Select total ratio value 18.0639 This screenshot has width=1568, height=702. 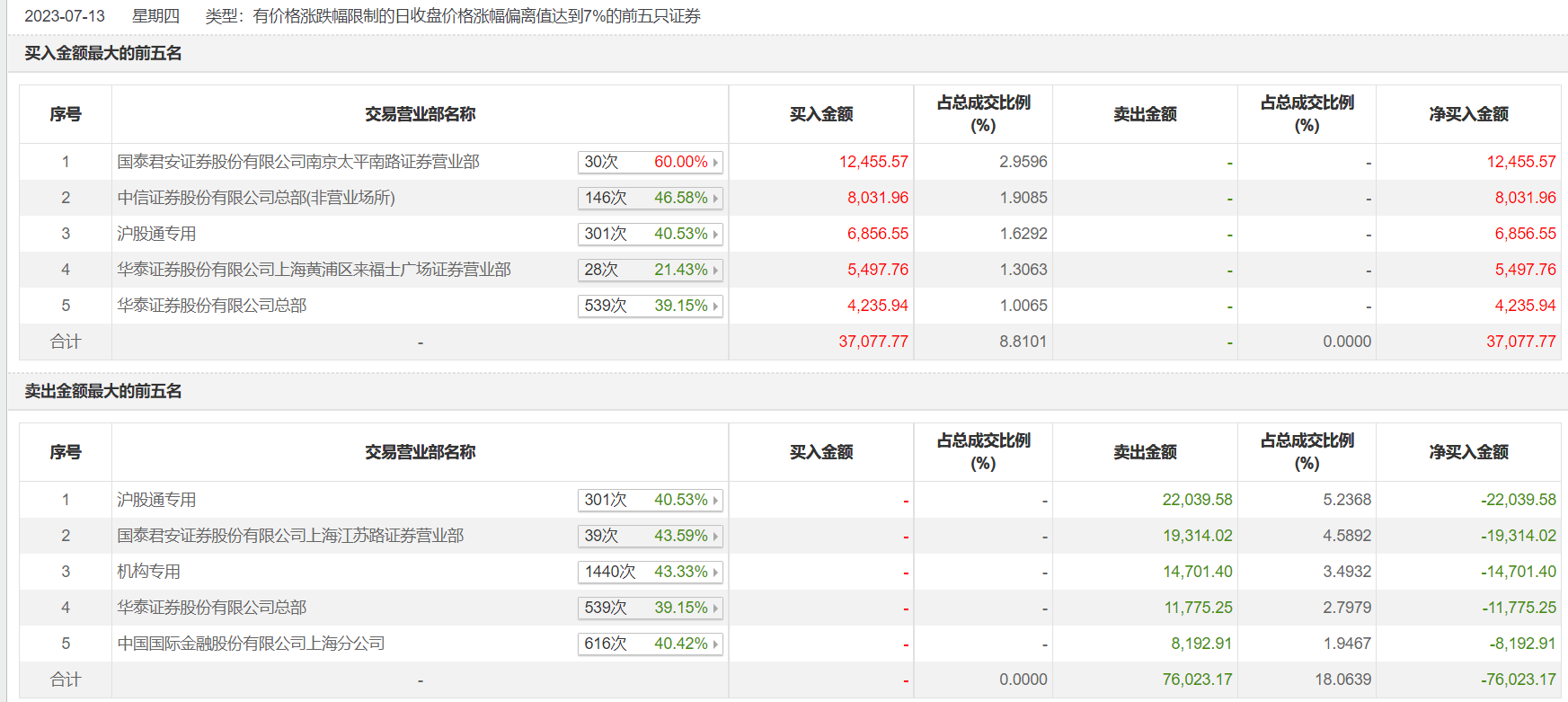1343,680
